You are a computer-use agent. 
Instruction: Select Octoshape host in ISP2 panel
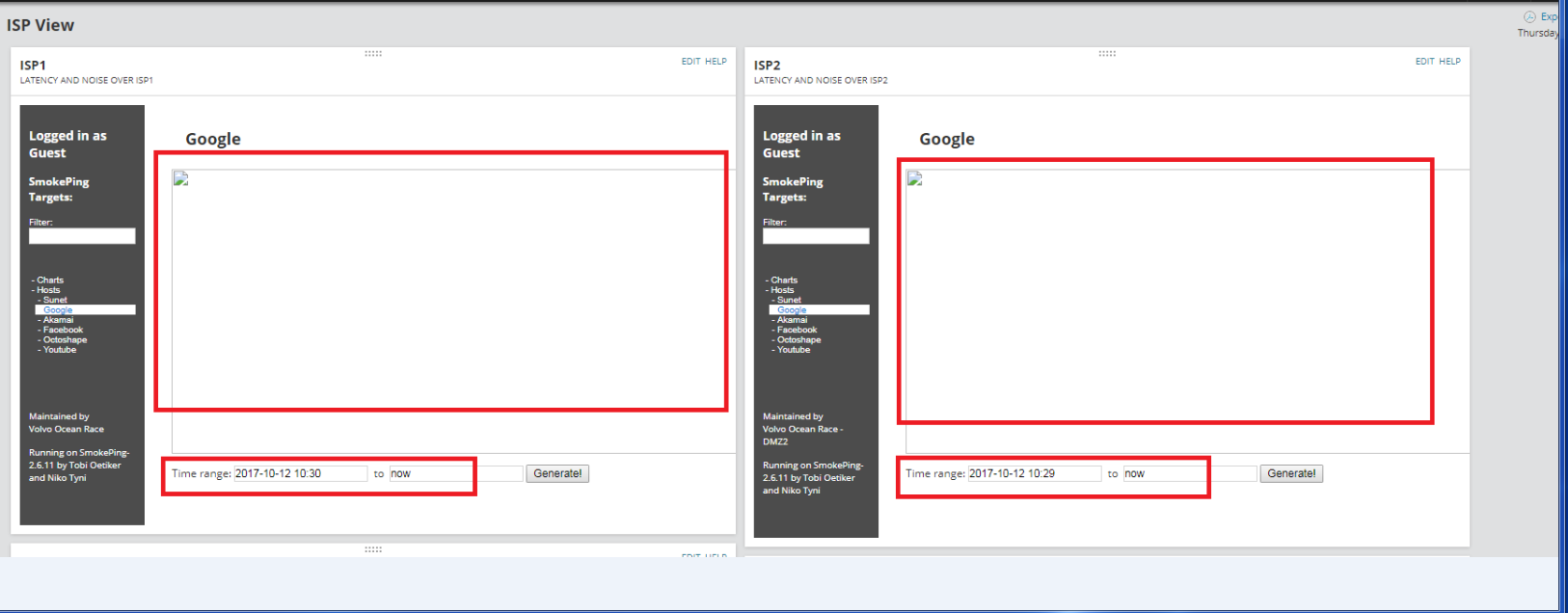point(798,340)
